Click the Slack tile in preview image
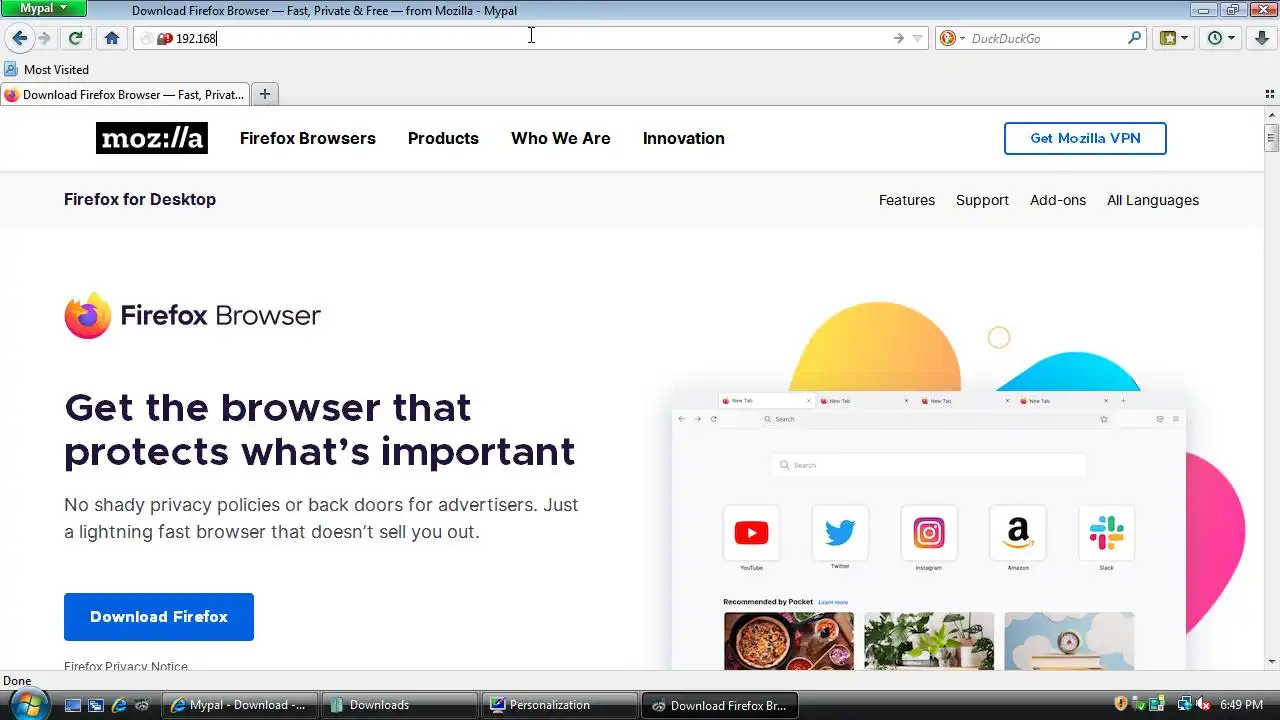The height and width of the screenshot is (720, 1280). pos(1106,533)
